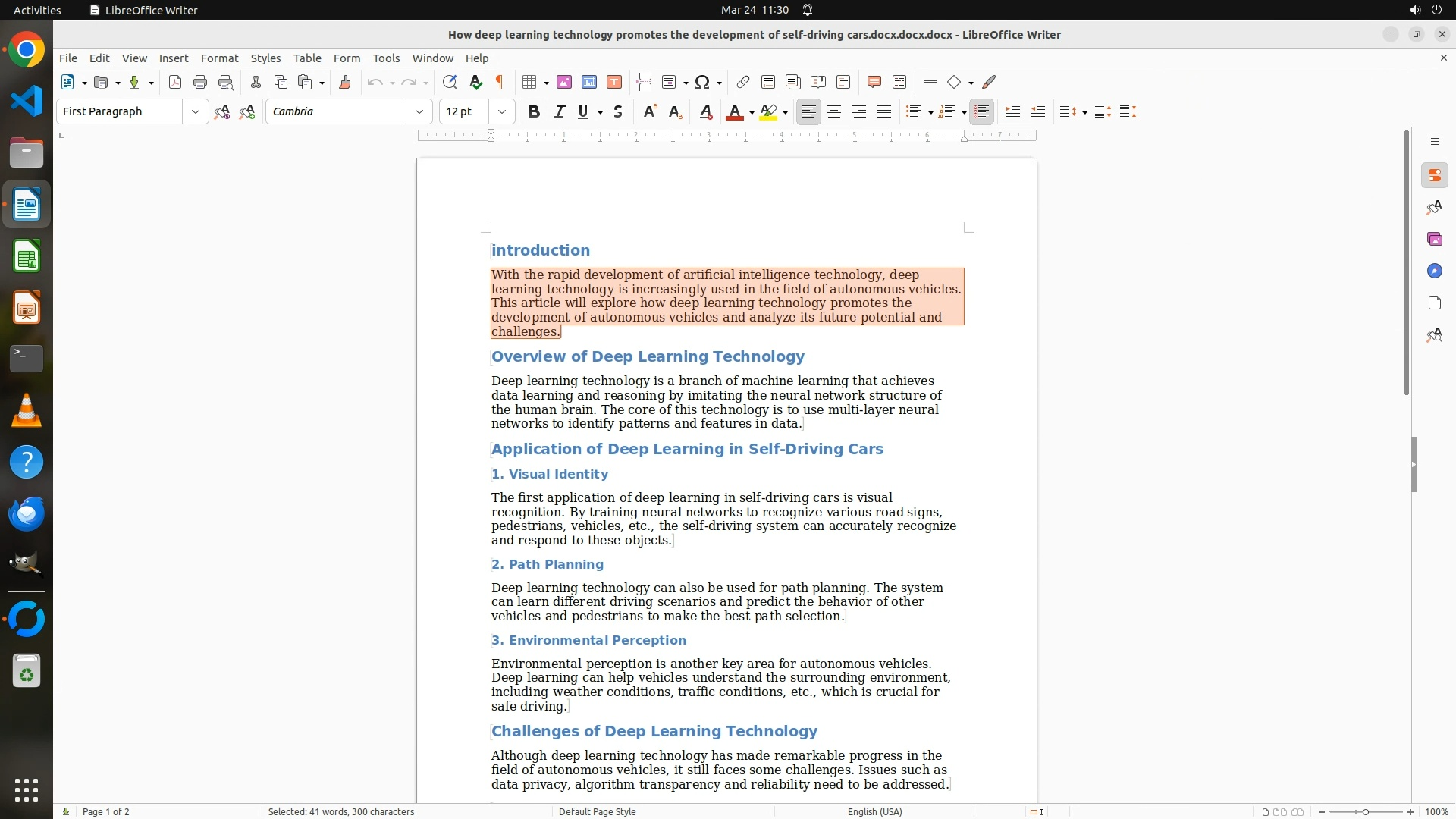Click Default Page Style in status bar
The image size is (1456, 819).
tap(597, 811)
